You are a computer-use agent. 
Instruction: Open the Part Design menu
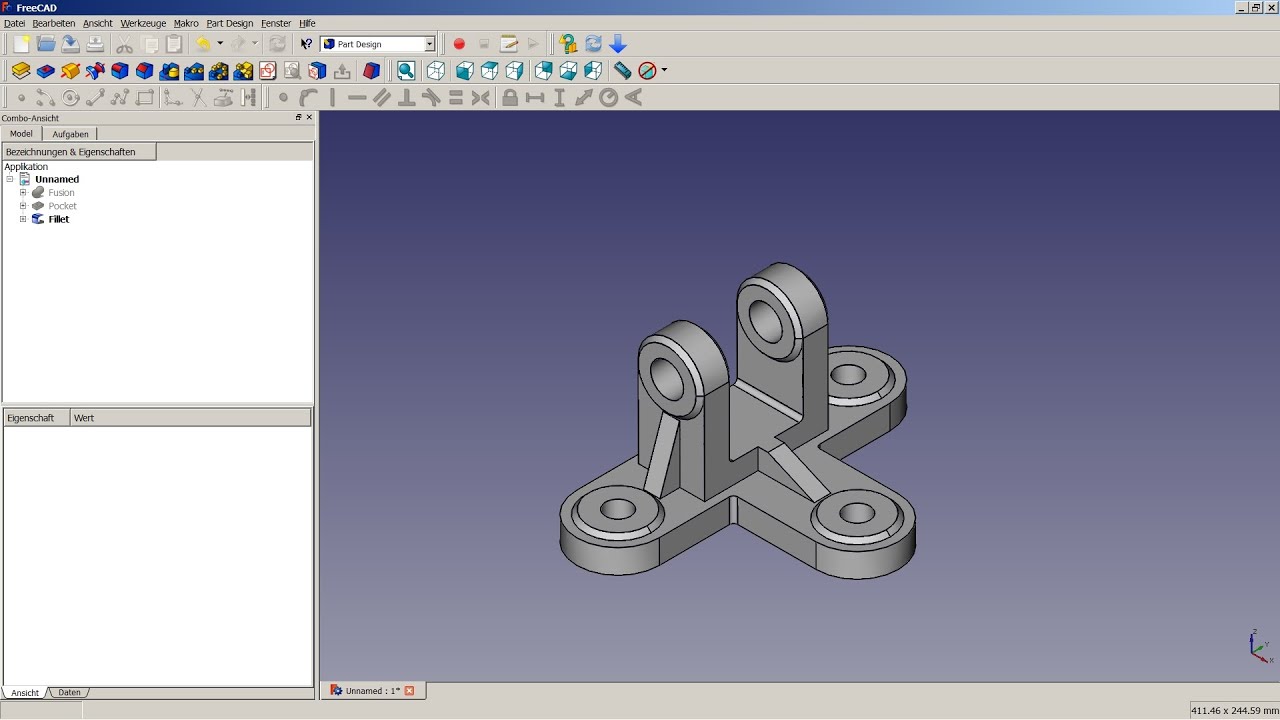[230, 23]
